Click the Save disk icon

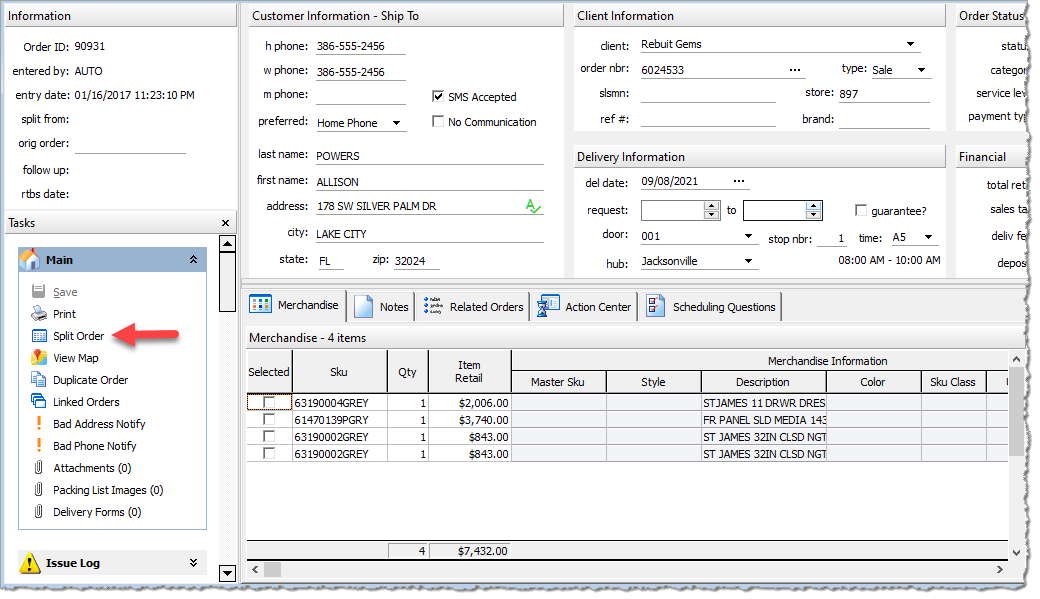(38, 292)
